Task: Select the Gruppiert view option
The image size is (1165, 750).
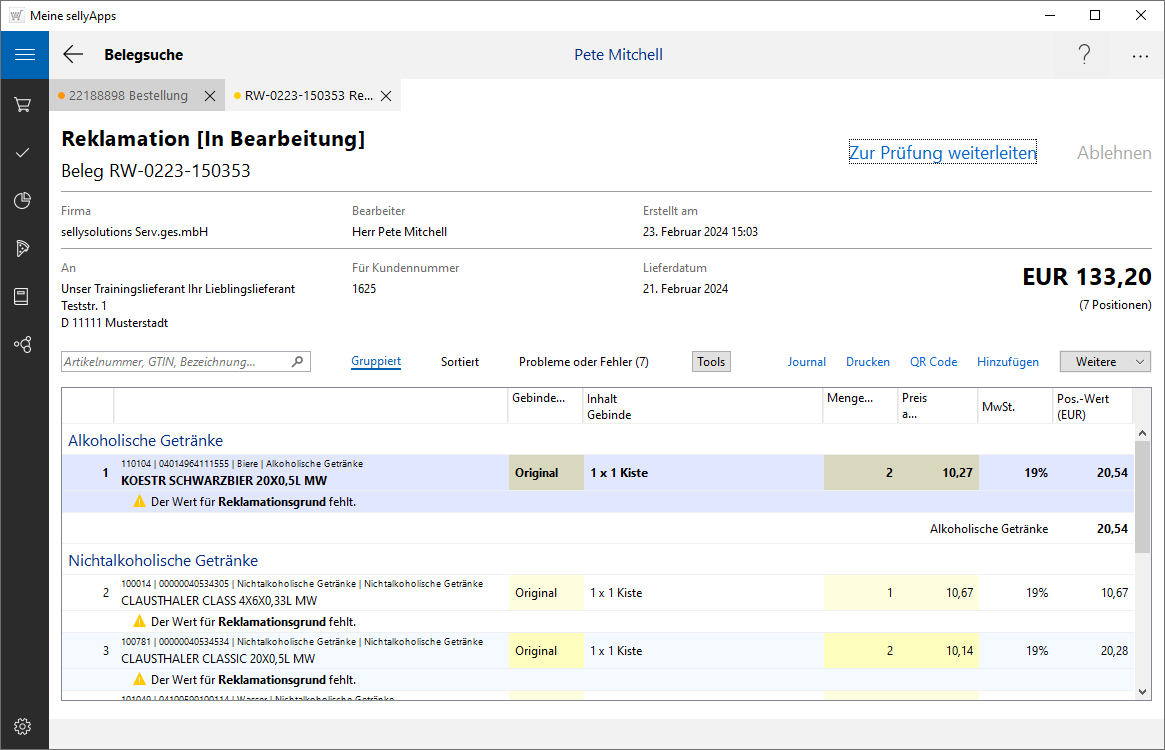Action: [x=376, y=362]
